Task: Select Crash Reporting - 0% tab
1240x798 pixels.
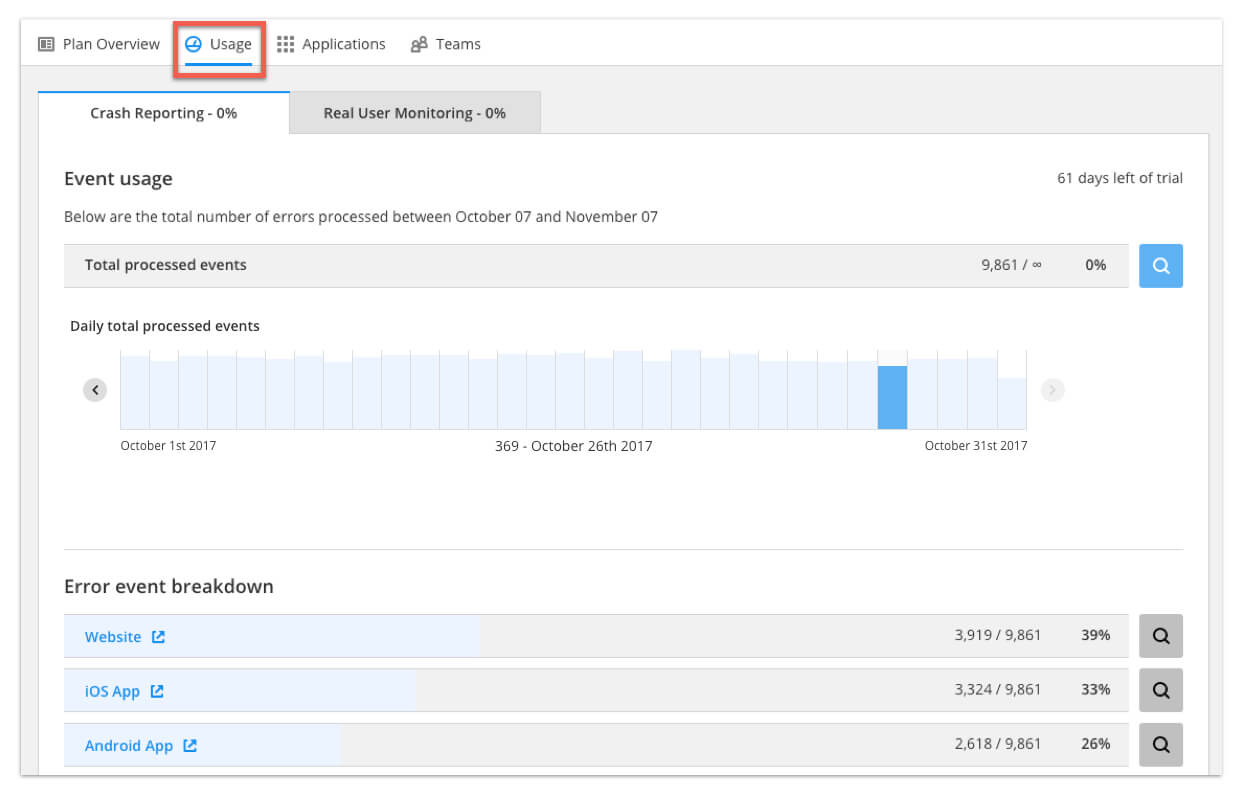Action: pos(163,113)
